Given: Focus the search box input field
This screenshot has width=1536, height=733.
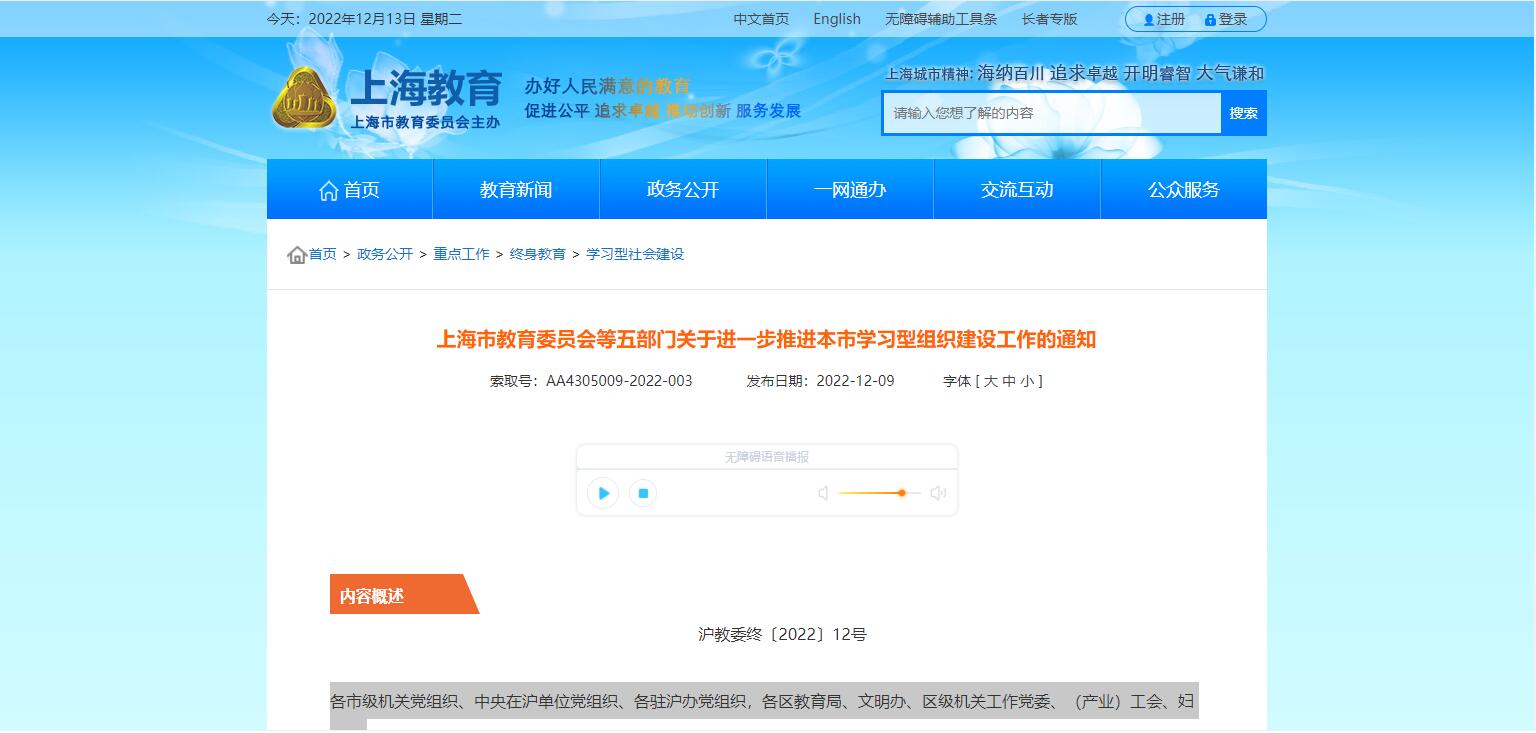Looking at the screenshot, I should click(x=1052, y=113).
